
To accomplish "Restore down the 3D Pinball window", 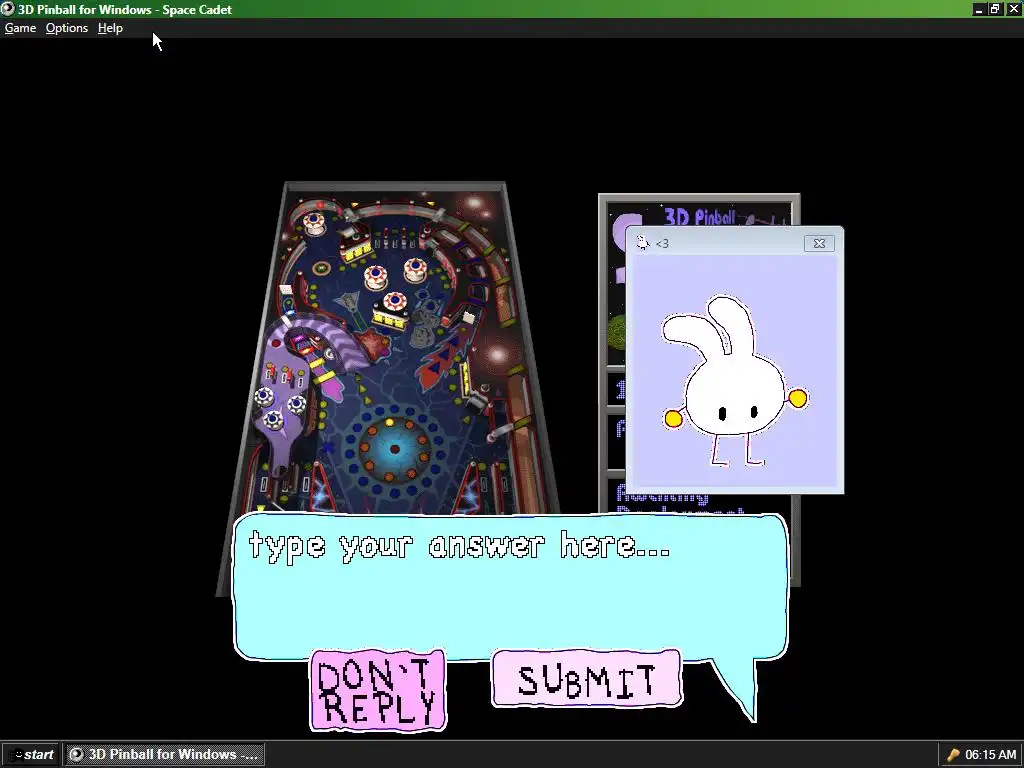I will 995,9.
